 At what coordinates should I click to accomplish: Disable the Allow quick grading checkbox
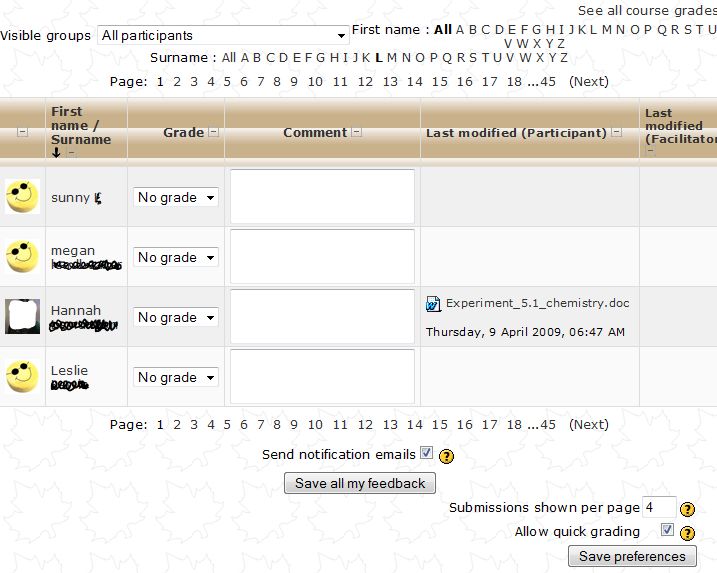(667, 530)
